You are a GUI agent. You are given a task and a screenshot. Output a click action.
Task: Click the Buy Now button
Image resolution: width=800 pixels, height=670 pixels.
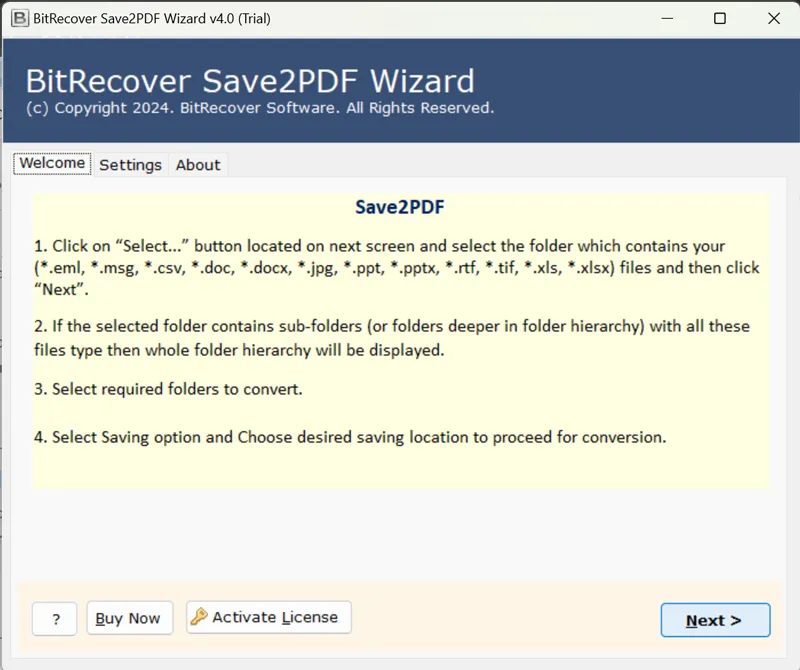130,618
